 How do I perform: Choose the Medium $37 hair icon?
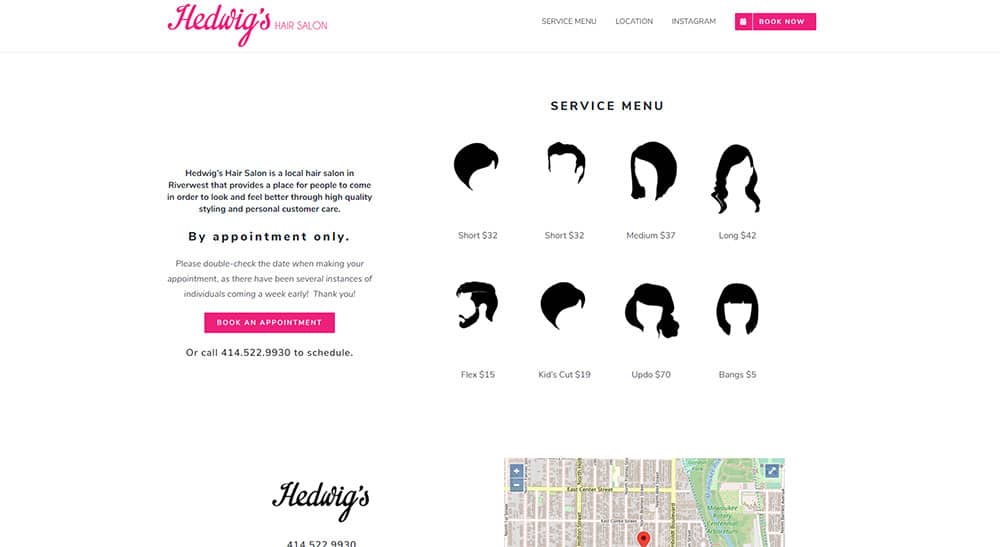(653, 171)
